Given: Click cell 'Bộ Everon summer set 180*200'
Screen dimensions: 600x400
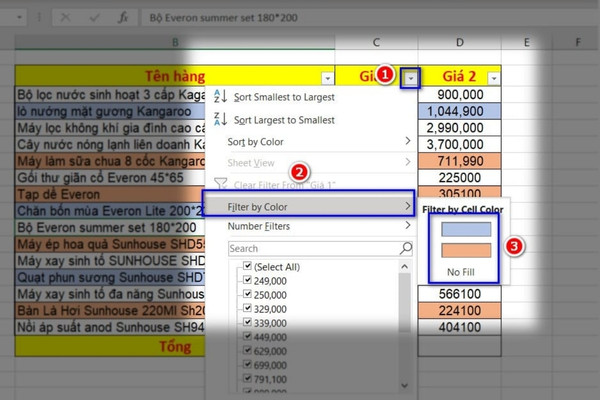Looking at the screenshot, I should point(110,227).
